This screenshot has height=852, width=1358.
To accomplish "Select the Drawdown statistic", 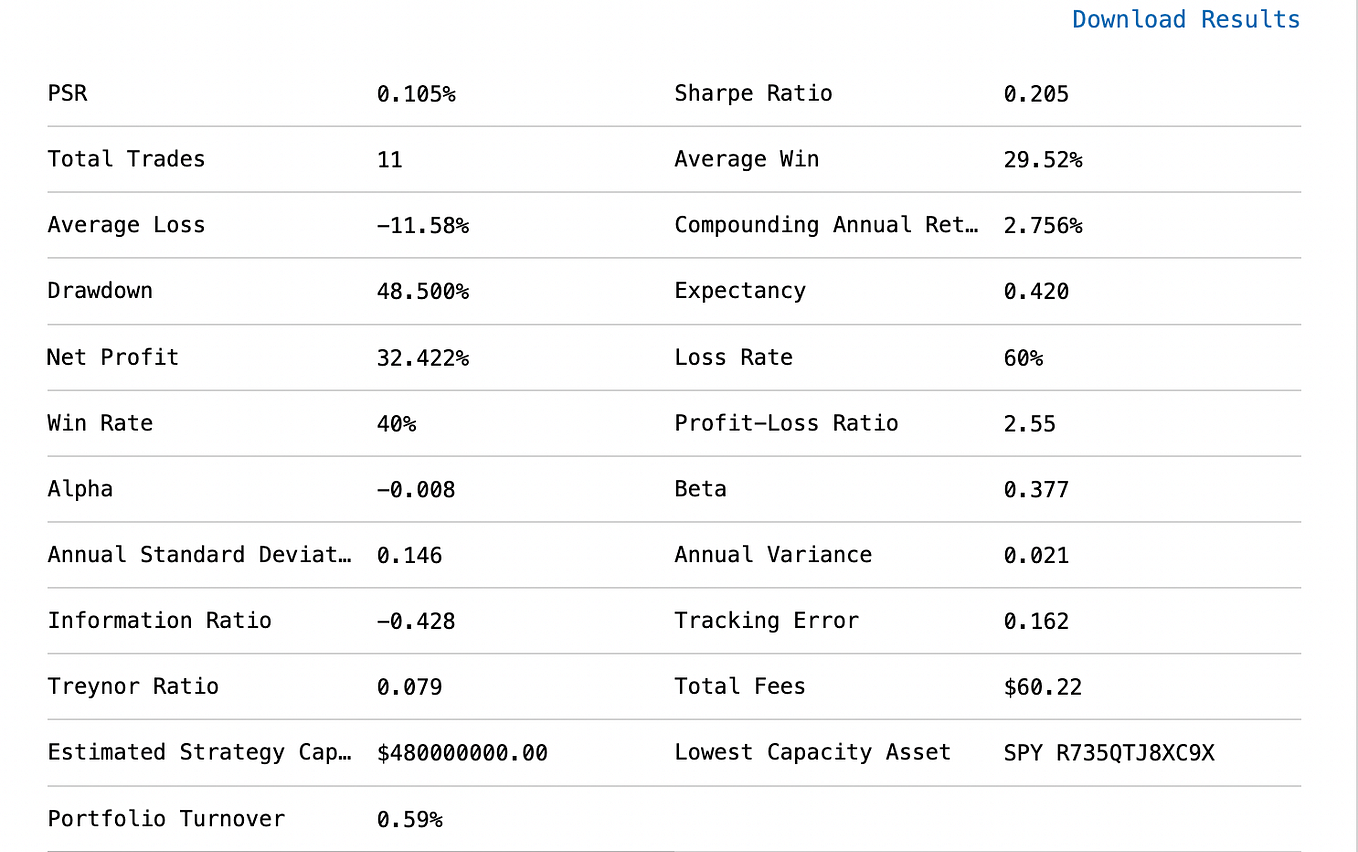I will (x=100, y=291).
